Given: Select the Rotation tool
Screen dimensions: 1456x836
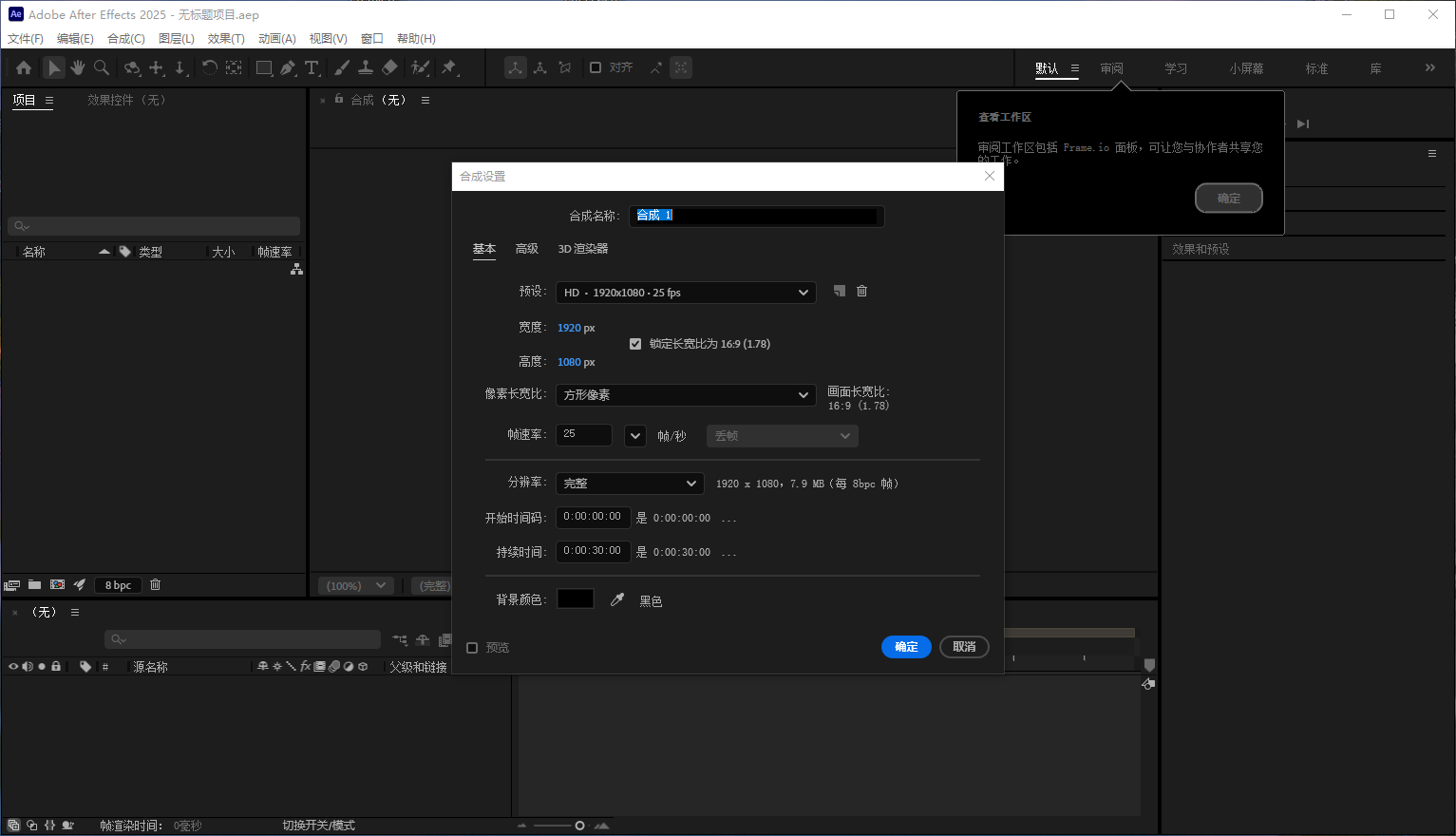Looking at the screenshot, I should (209, 67).
